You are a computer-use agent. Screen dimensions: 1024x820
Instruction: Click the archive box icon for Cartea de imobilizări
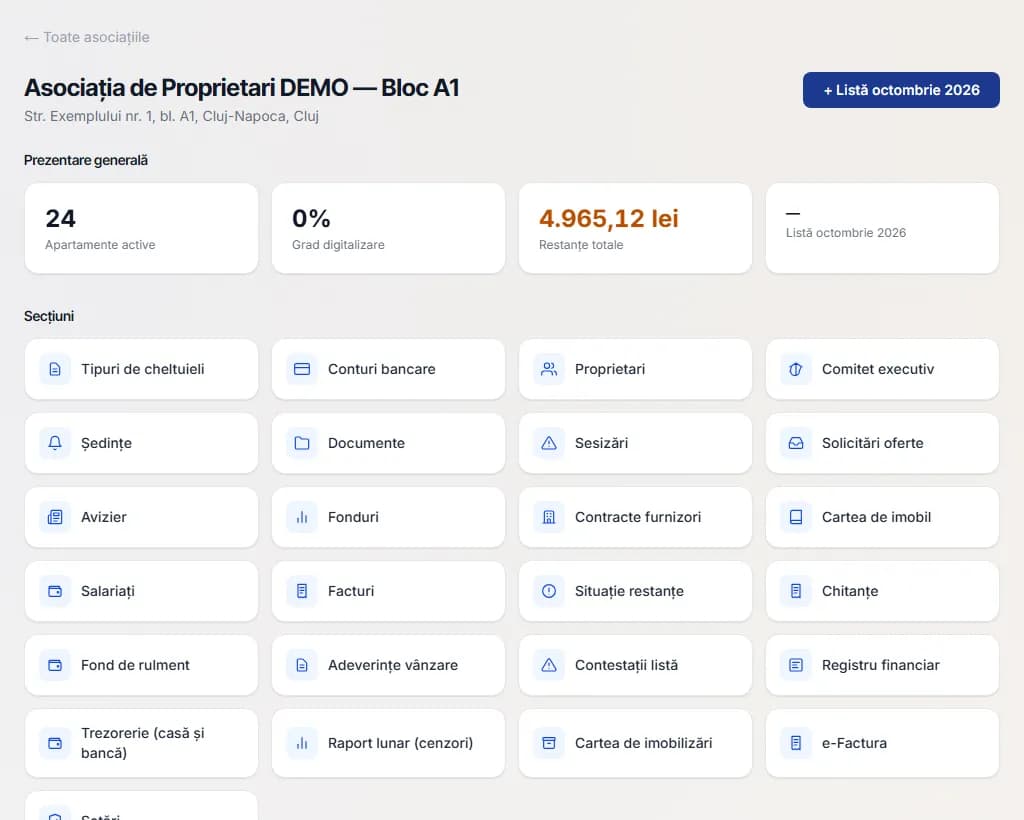[549, 743]
